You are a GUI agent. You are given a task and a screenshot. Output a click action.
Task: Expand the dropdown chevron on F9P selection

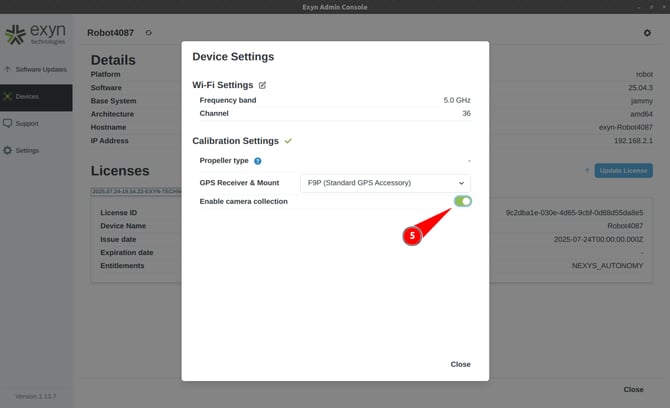(461, 183)
